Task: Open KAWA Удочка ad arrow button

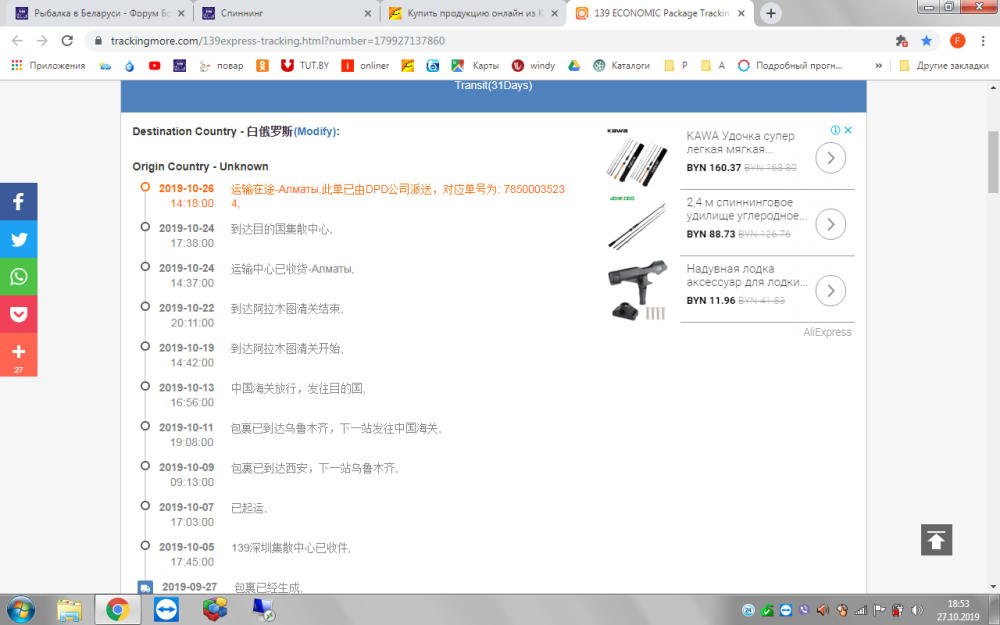Action: 831,158
